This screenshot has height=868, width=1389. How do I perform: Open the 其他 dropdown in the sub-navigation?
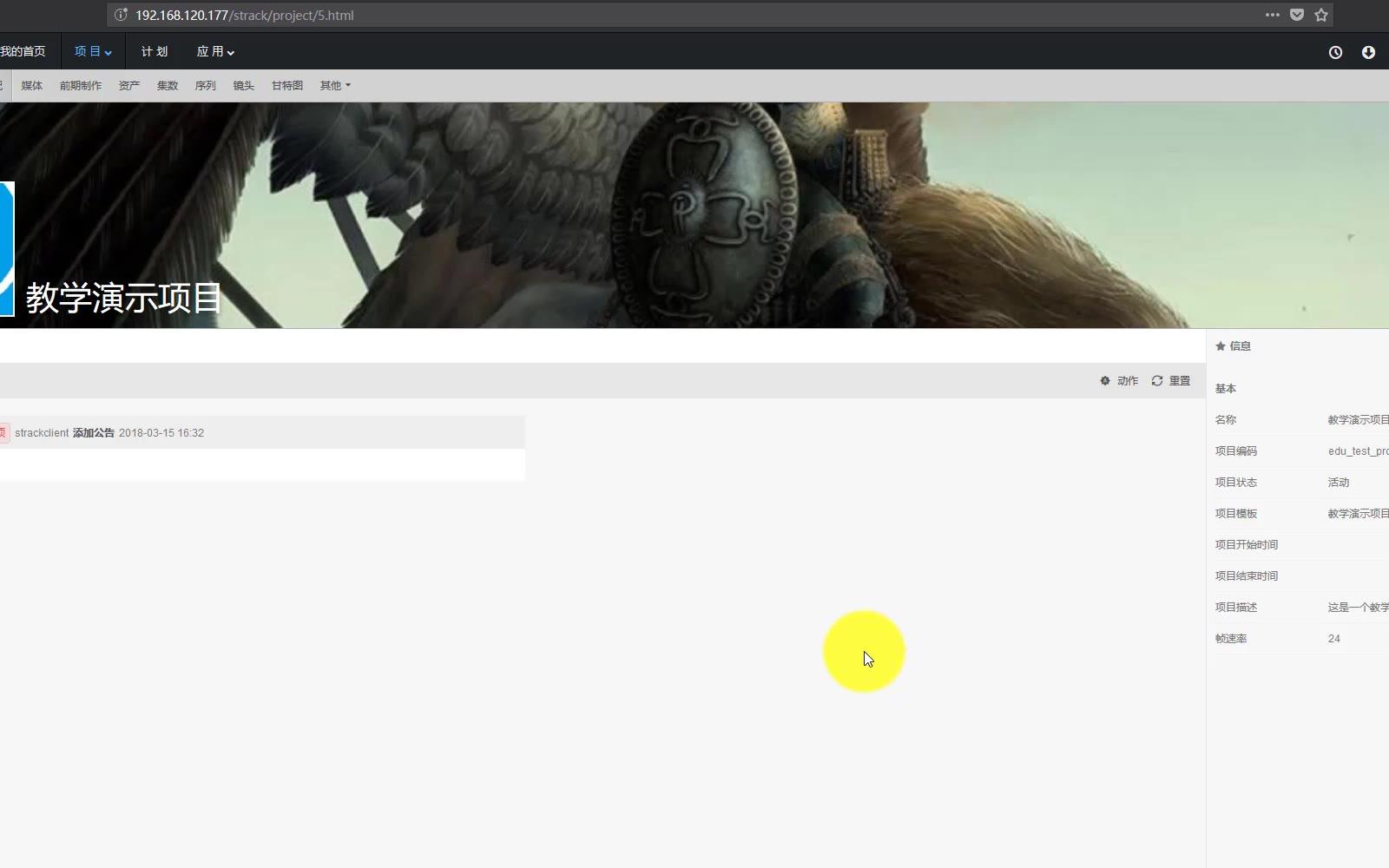click(x=335, y=86)
